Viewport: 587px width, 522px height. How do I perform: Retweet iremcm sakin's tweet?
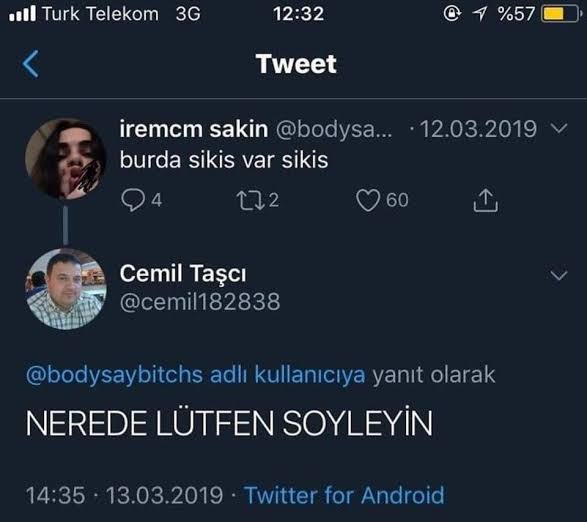point(250,200)
